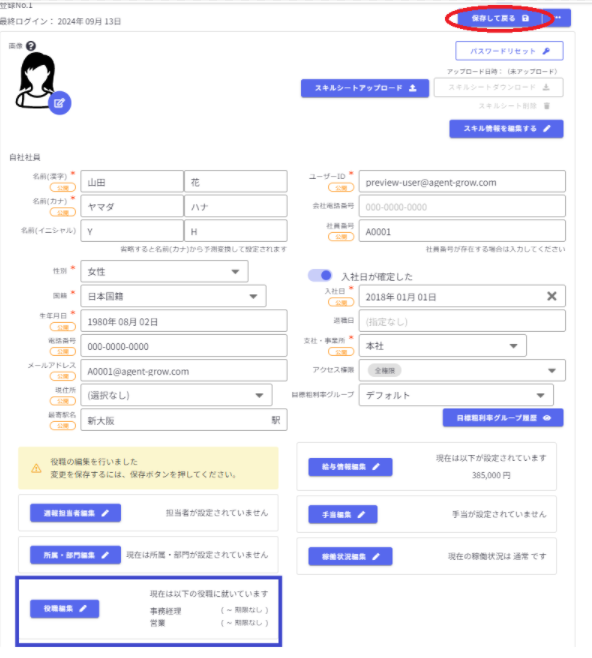Toggle 公開 badge under 入社日
The height and width of the screenshot is (658, 592).
tap(341, 302)
